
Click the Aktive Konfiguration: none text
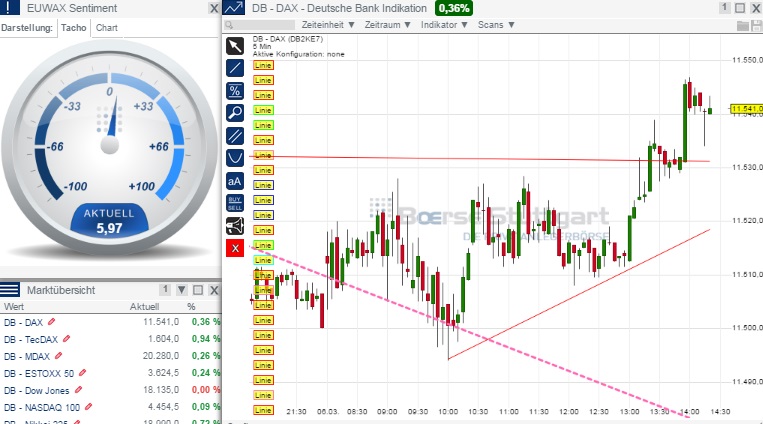coord(298,54)
